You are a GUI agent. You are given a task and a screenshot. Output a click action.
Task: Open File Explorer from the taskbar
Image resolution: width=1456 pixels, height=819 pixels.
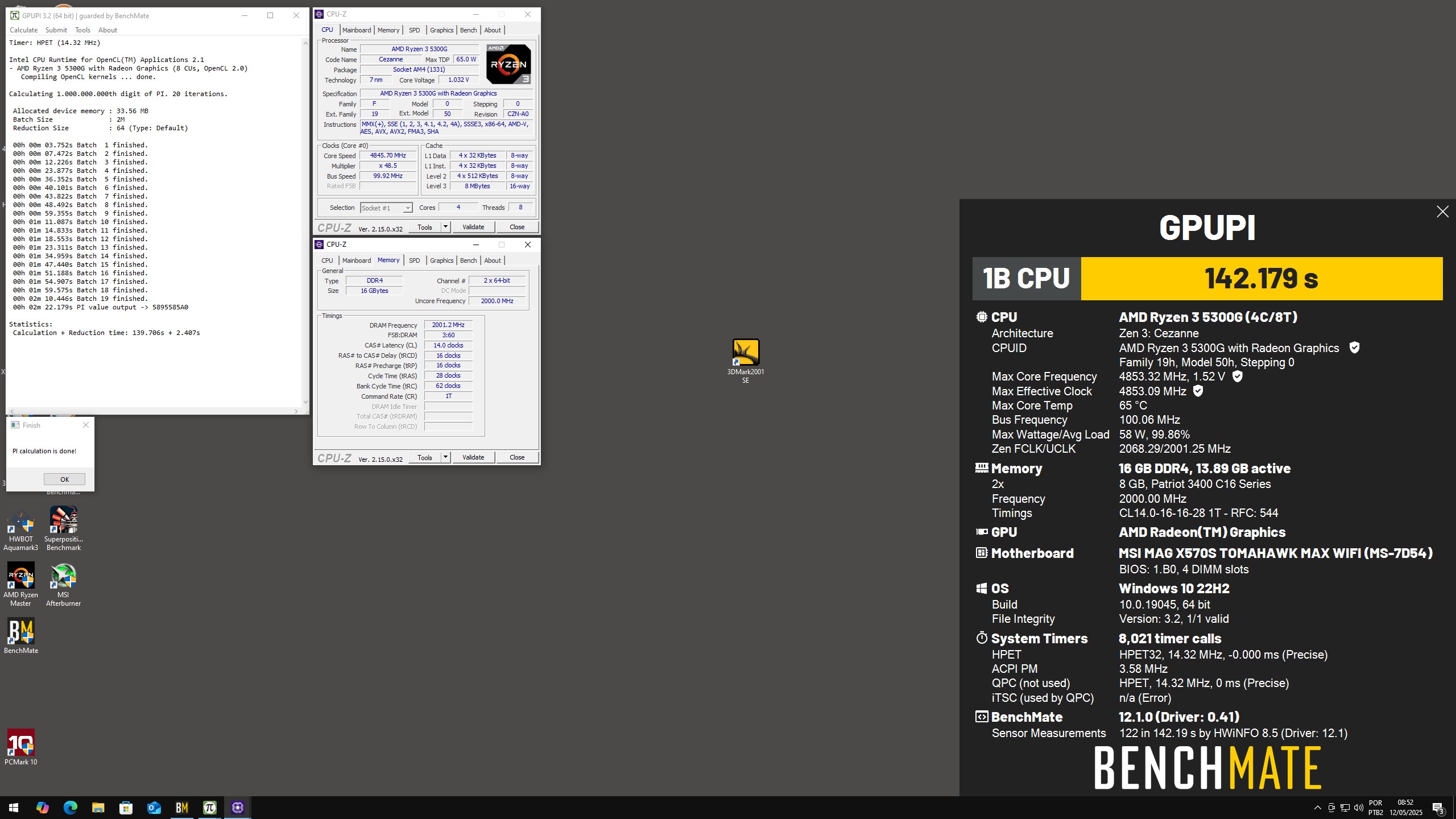98,808
